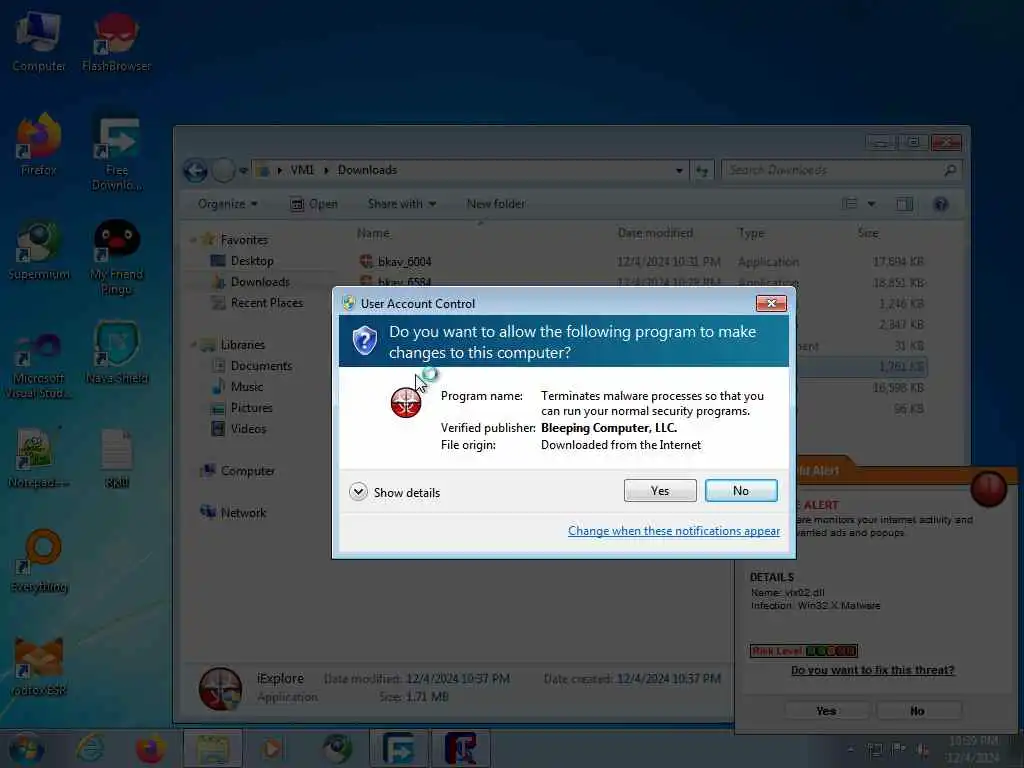Open My Friend Pingu desktop shortcut
This screenshot has height=768, width=1024.
click(117, 257)
